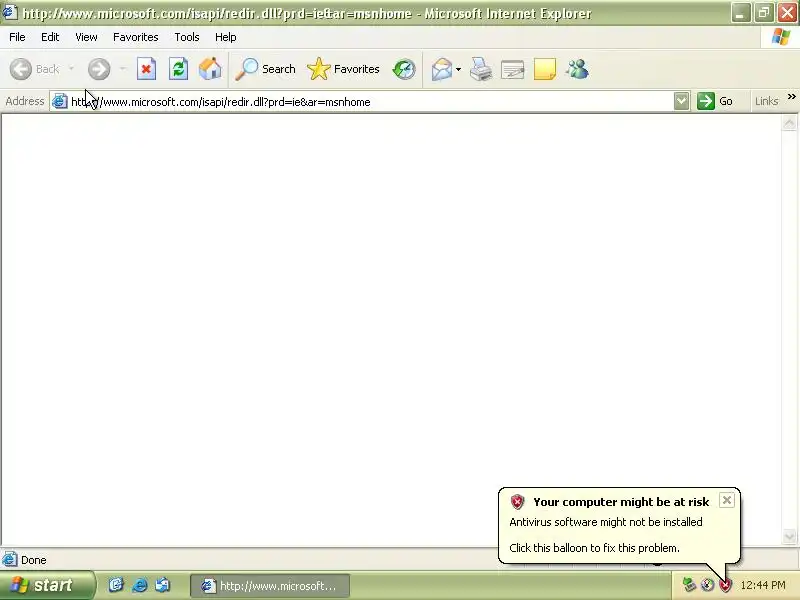Viewport: 800px width, 600px height.
Task: Minimize the Internet Explorer window
Action: pyautogui.click(x=740, y=13)
